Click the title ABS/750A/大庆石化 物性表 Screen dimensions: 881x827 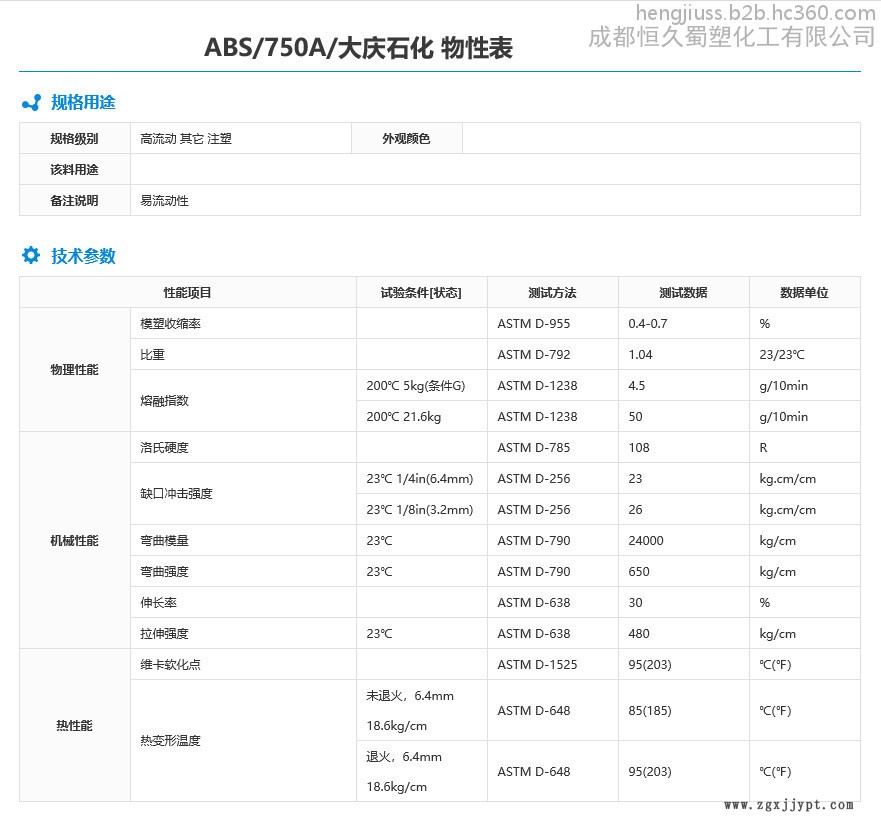[x=358, y=48]
